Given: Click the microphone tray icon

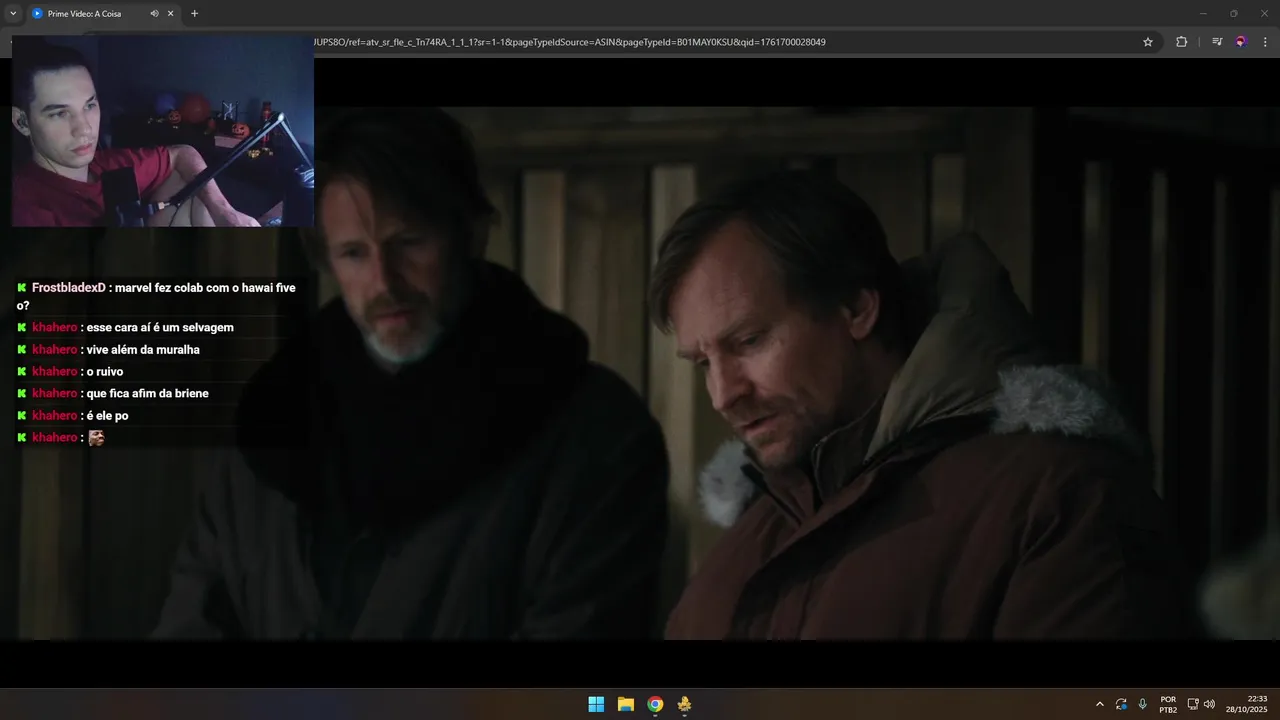Looking at the screenshot, I should 1143,704.
